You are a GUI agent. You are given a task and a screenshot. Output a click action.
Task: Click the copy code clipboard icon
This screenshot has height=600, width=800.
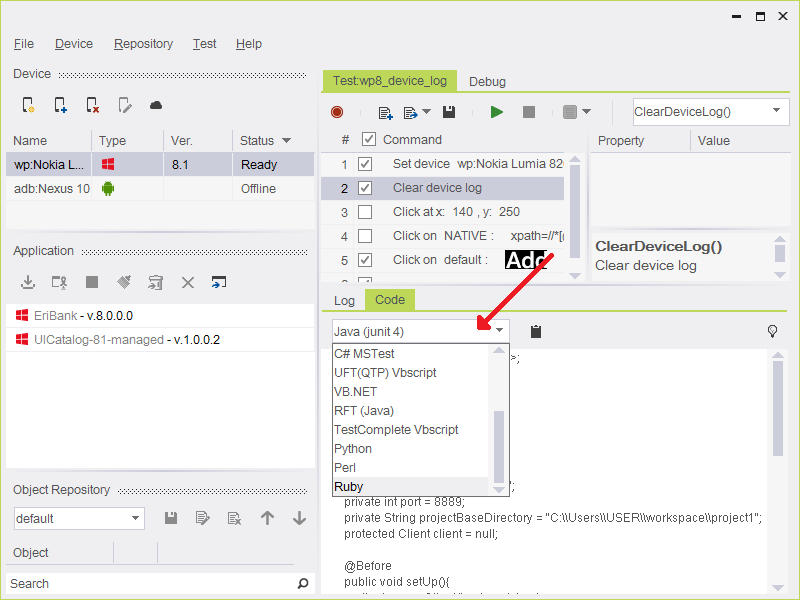coord(536,331)
